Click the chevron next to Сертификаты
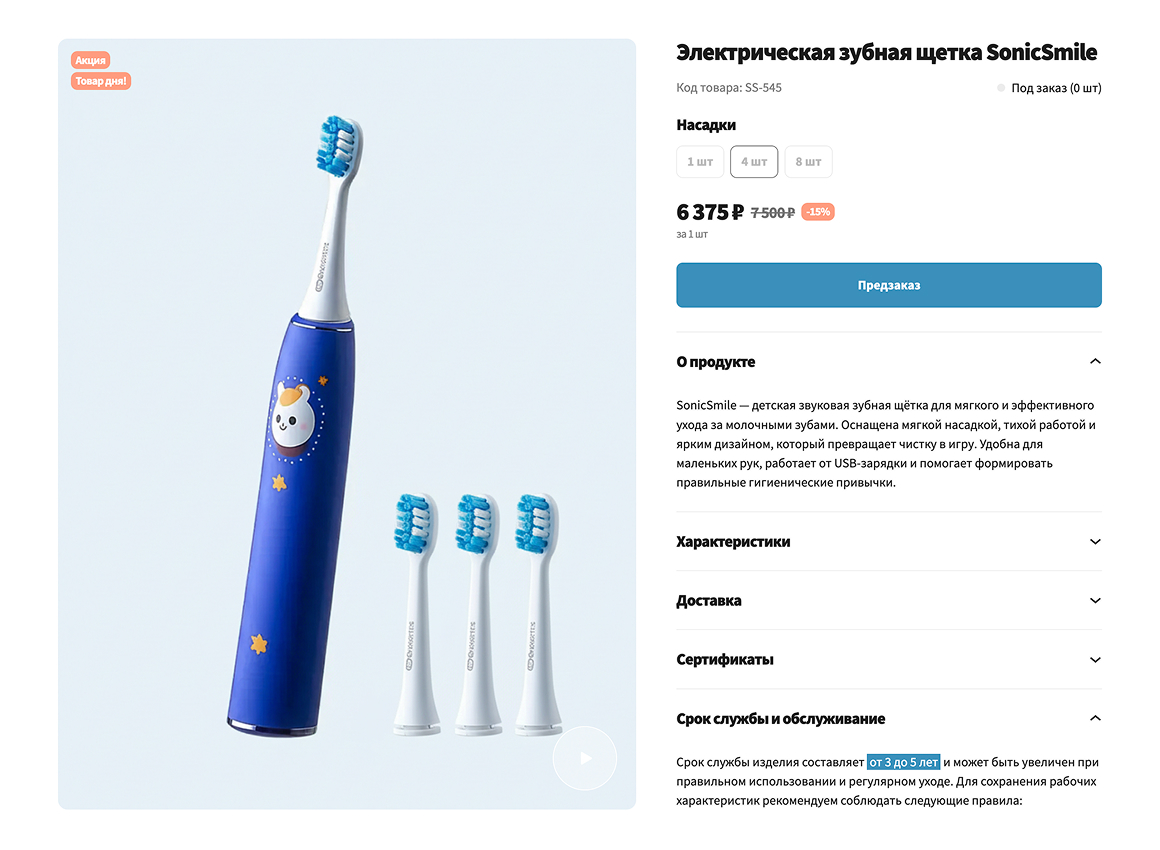 (x=1095, y=659)
